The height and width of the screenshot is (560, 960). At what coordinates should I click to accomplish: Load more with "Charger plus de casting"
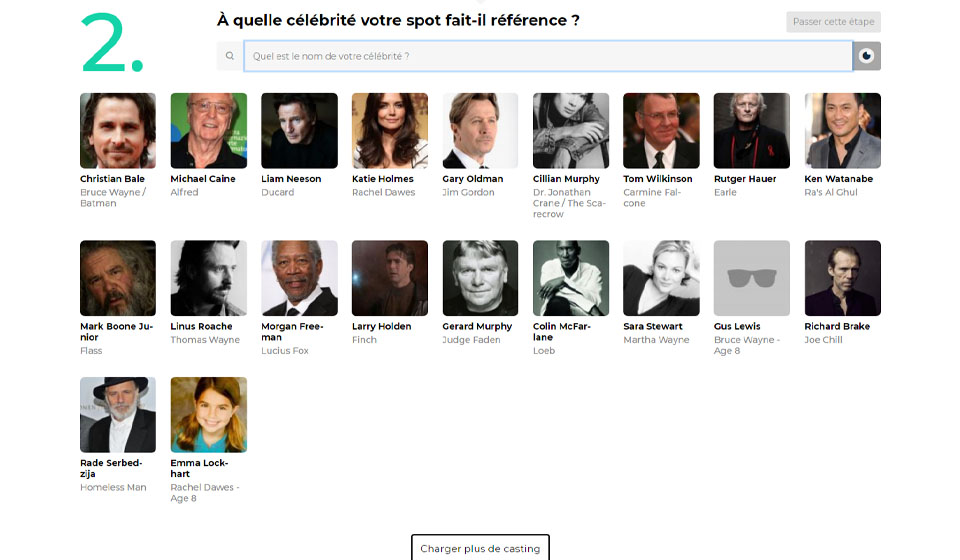480,548
